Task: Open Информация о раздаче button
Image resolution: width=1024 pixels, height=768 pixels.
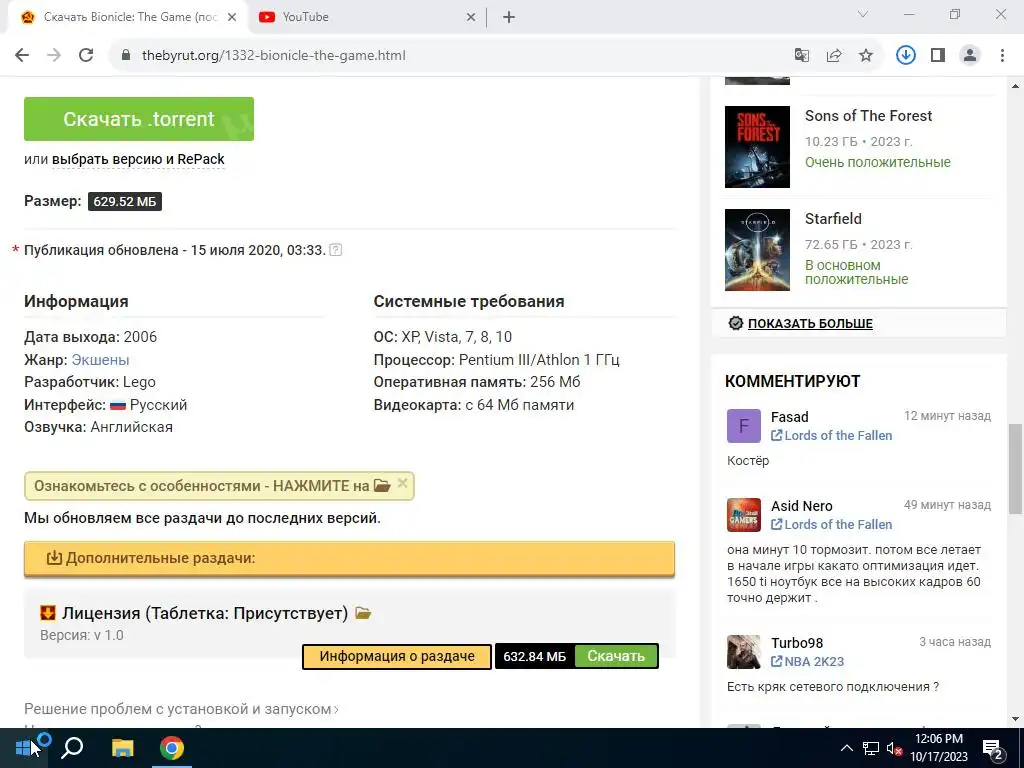Action: (397, 656)
